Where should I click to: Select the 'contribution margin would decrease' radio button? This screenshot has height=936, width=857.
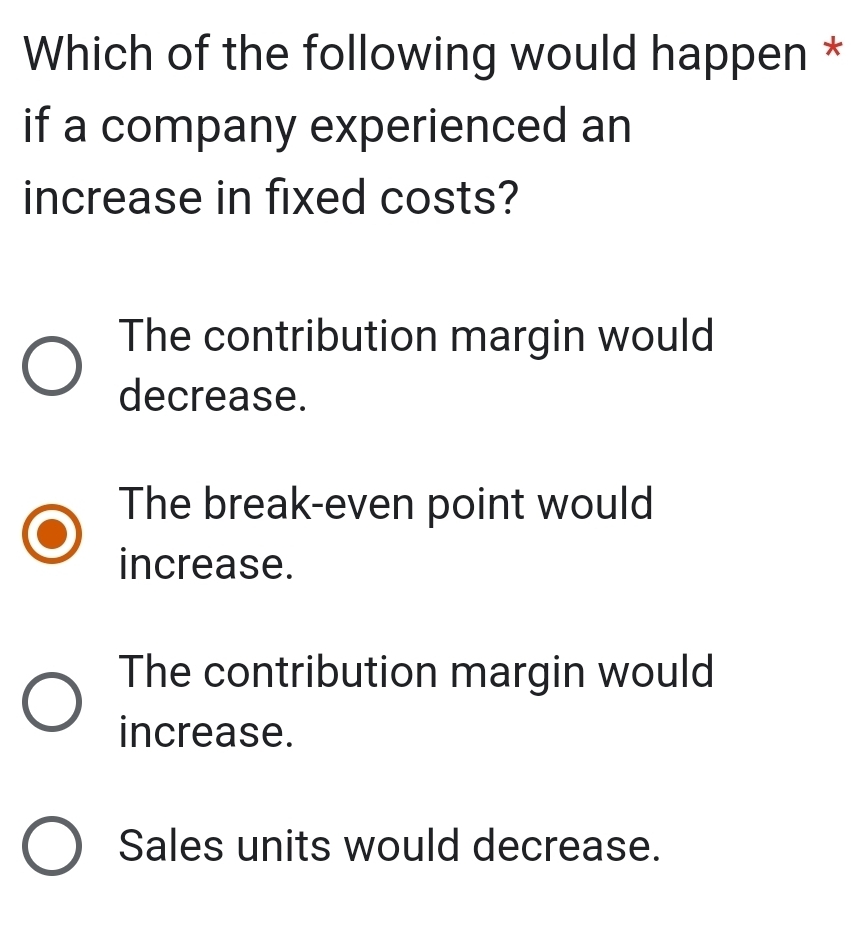pyautogui.click(x=52, y=365)
